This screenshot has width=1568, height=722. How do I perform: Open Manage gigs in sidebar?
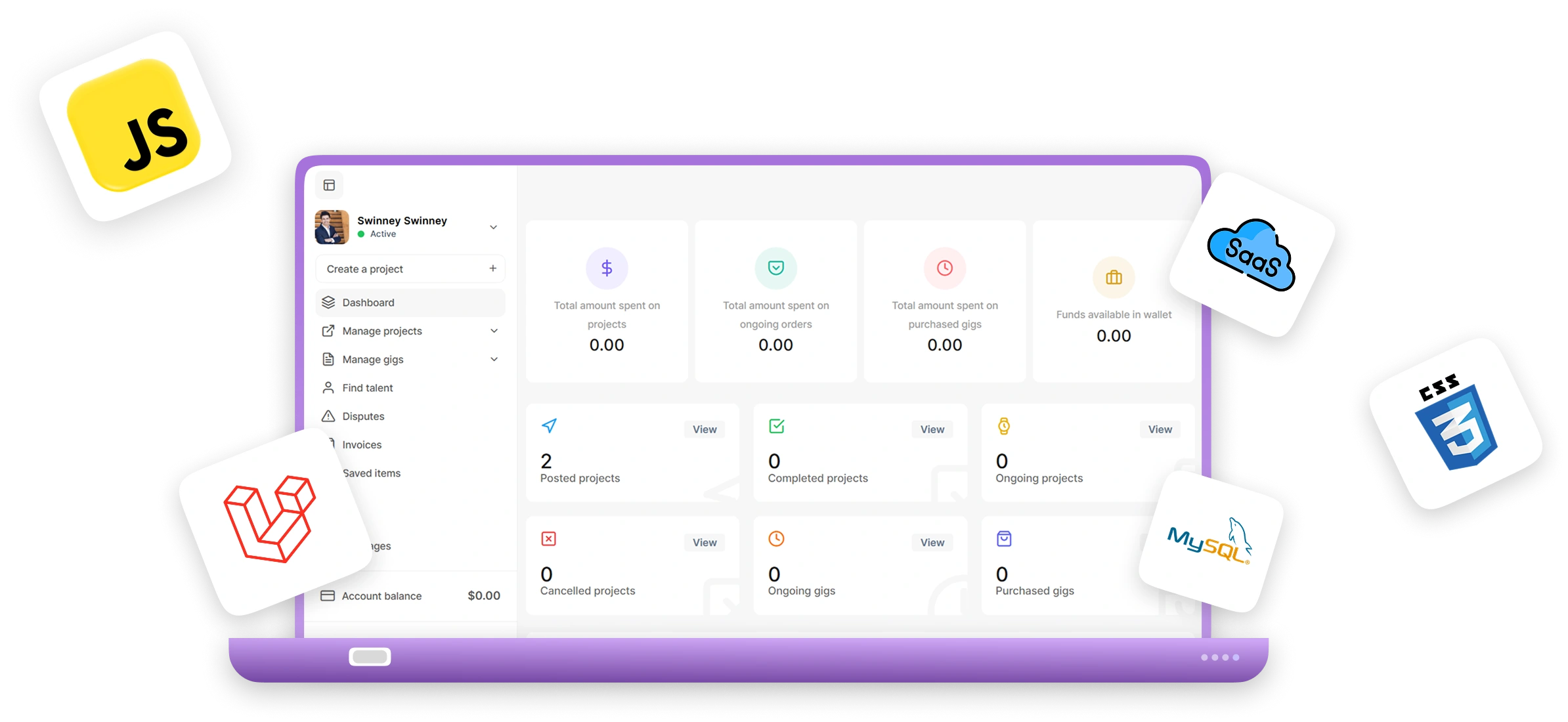coord(410,359)
